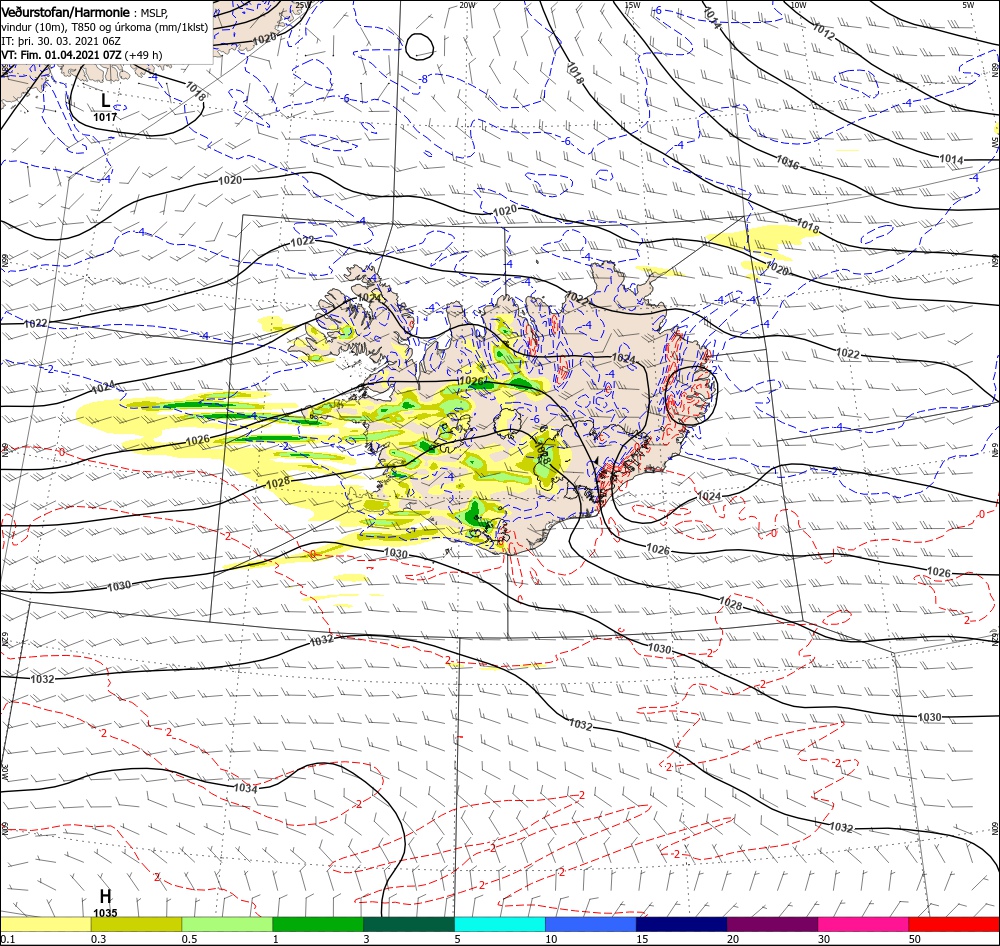Click the light green 0.5 legend swatch

coord(227,924)
